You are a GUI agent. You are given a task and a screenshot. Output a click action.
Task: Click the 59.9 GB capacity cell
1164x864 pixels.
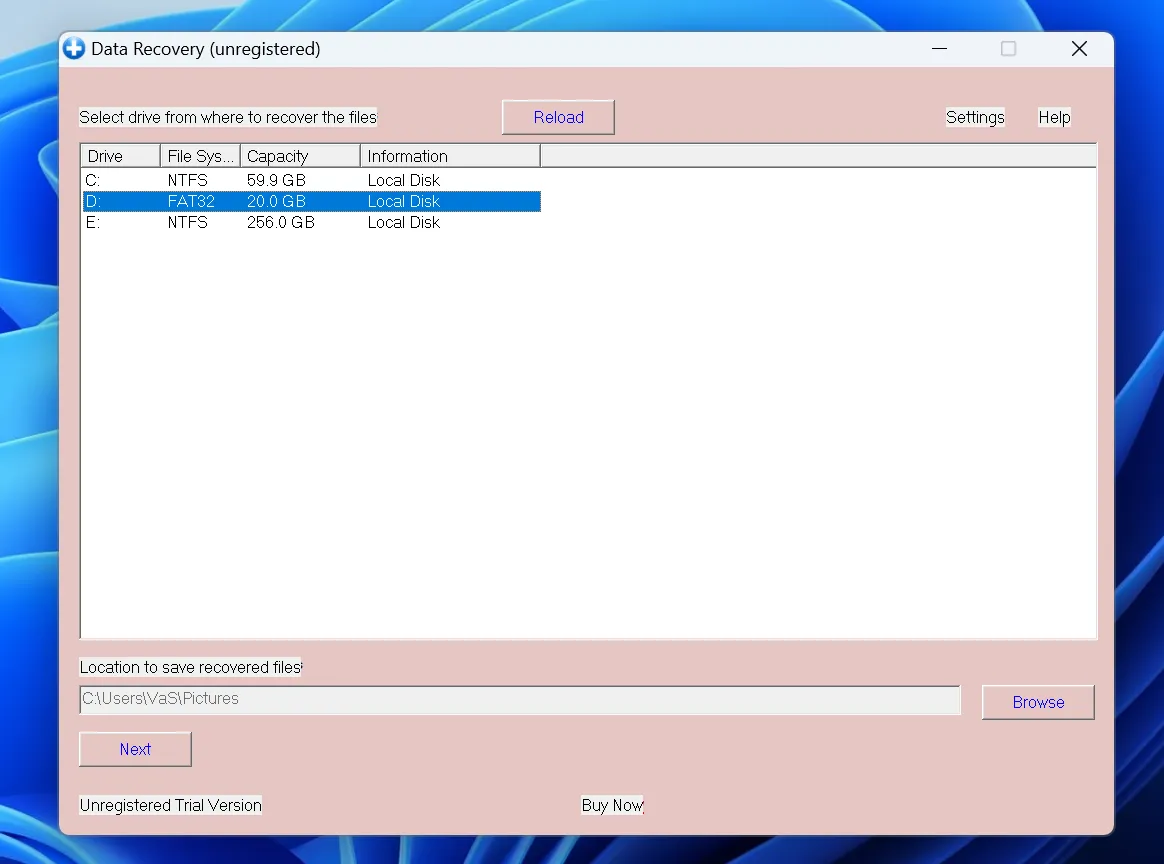coord(276,180)
